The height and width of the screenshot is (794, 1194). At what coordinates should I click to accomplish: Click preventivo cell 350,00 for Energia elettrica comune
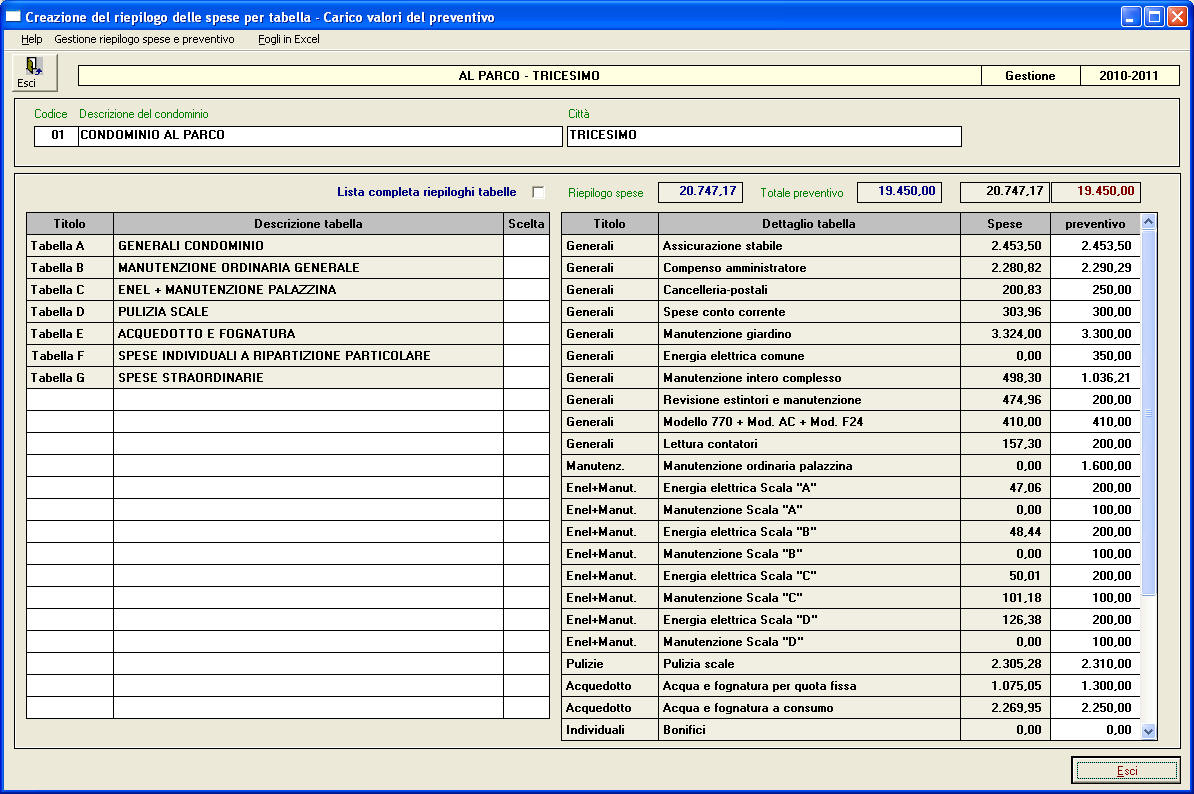1095,356
